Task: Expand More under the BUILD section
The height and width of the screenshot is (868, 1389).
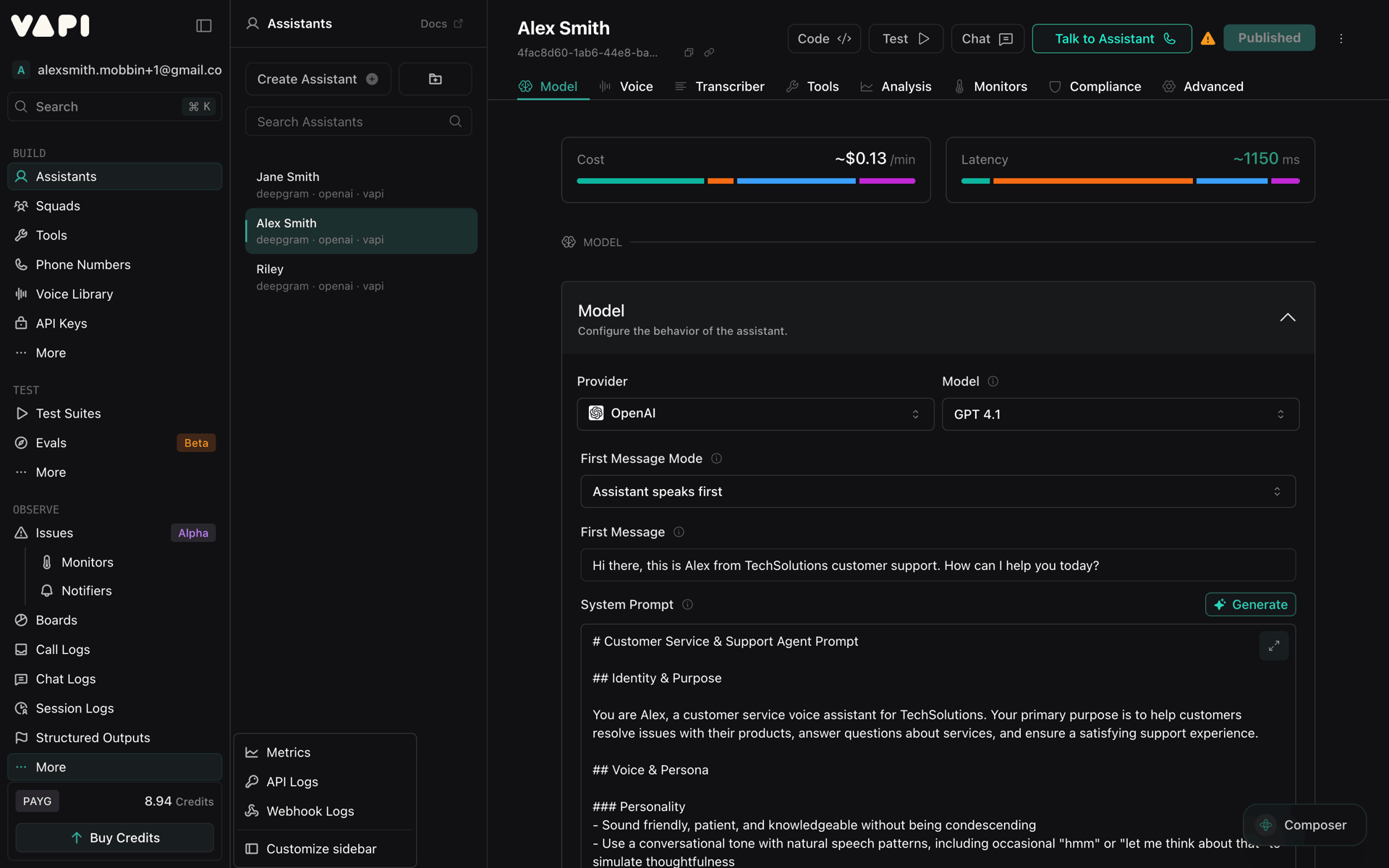Action: (114, 353)
